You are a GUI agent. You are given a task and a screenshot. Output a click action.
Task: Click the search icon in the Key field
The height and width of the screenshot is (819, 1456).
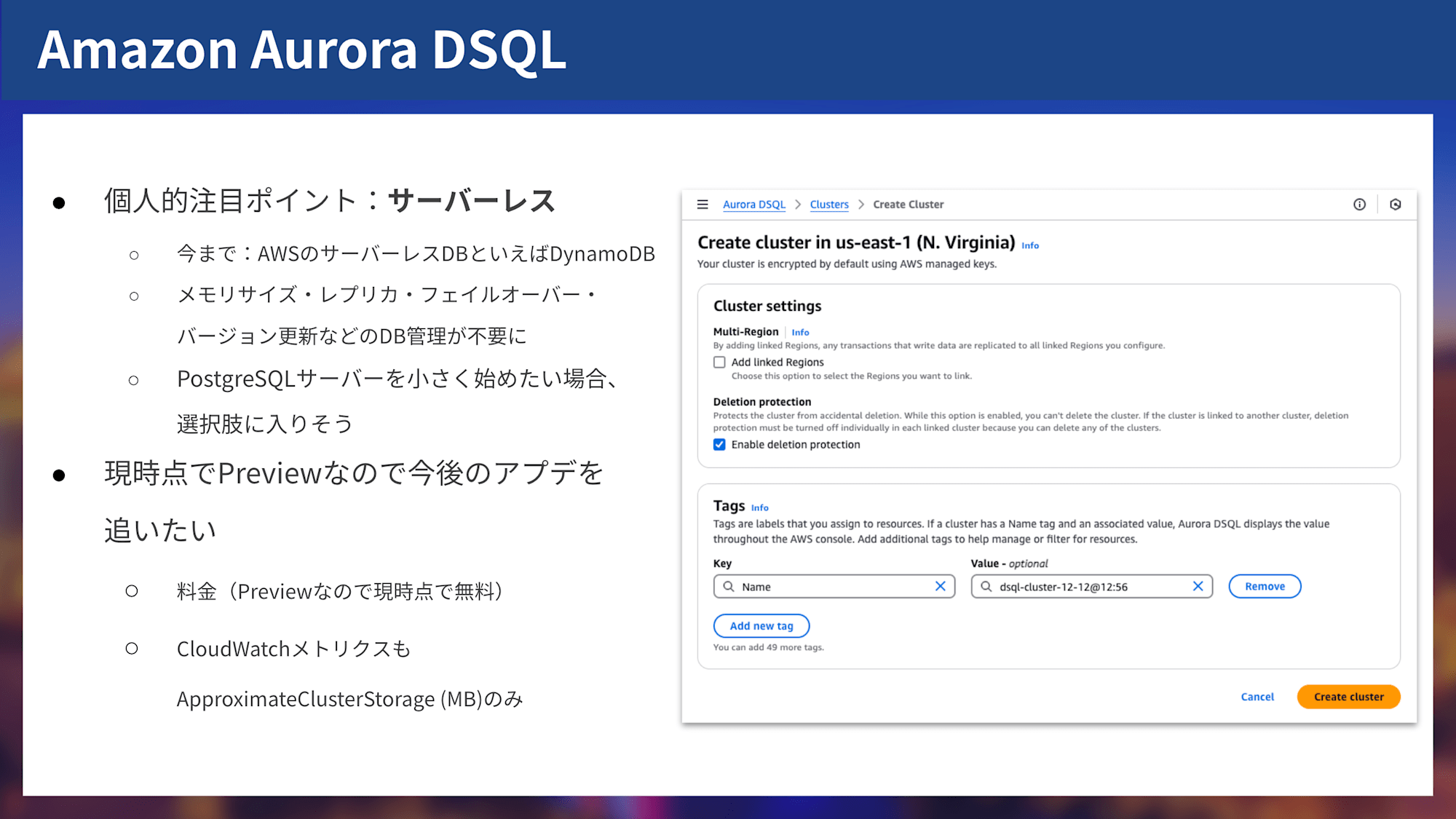[x=729, y=586]
